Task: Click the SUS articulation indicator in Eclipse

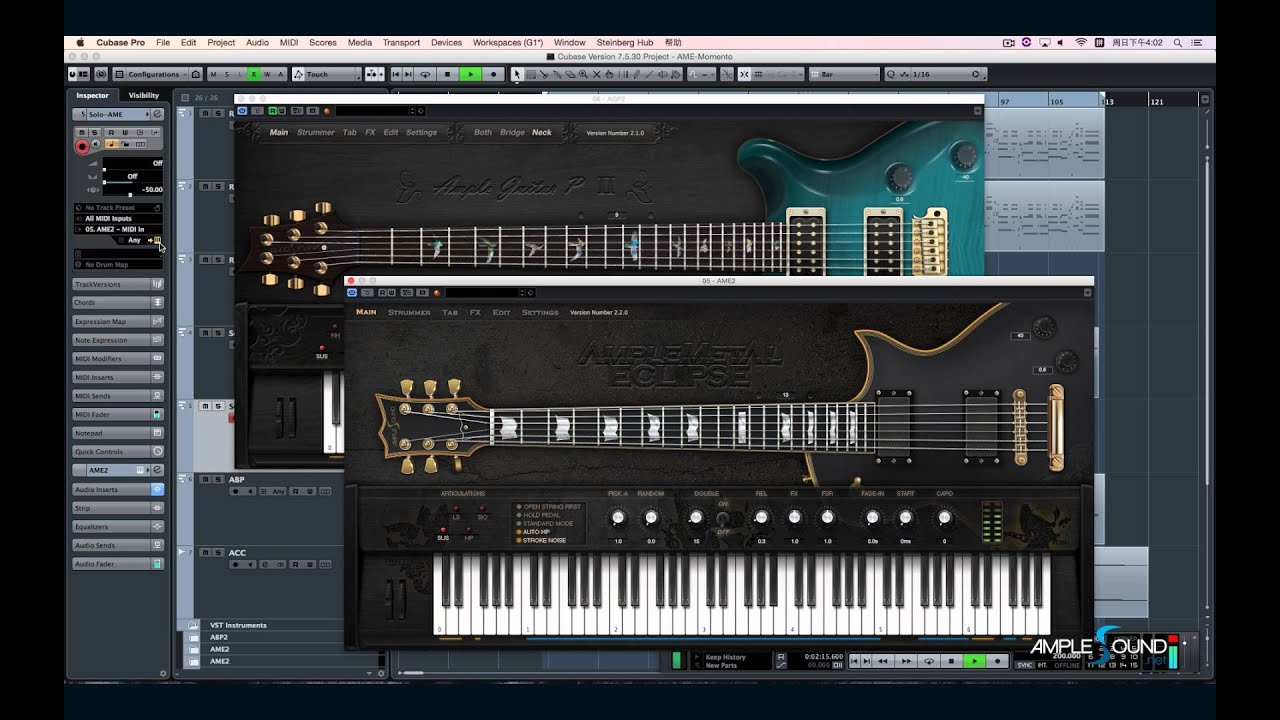Action: [x=442, y=531]
